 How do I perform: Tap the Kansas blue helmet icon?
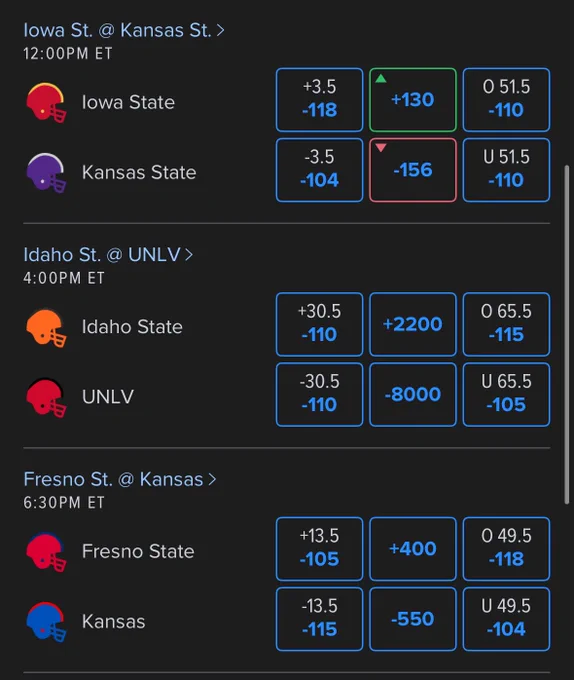(x=46, y=621)
